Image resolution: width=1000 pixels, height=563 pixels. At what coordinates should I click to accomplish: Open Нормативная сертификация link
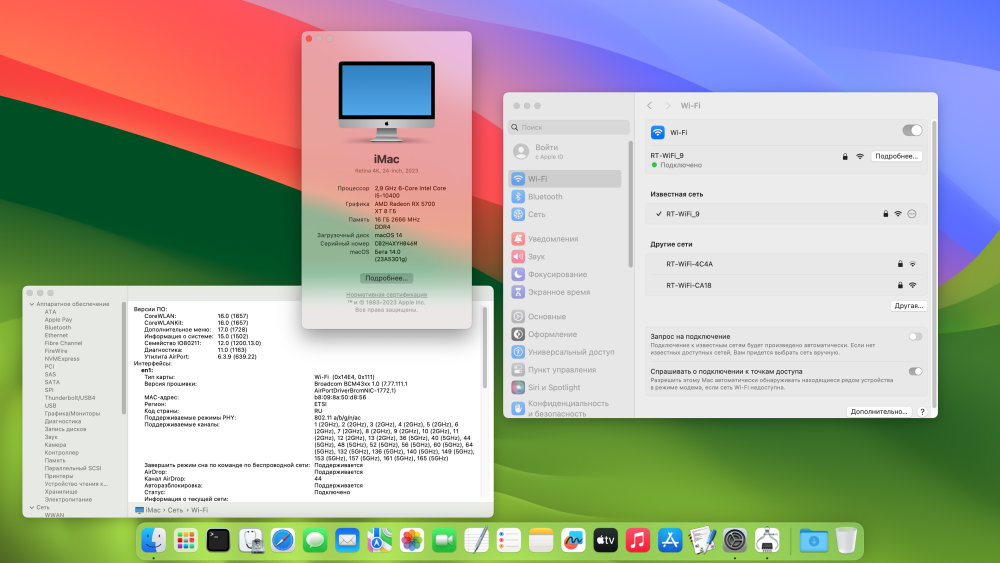point(386,295)
